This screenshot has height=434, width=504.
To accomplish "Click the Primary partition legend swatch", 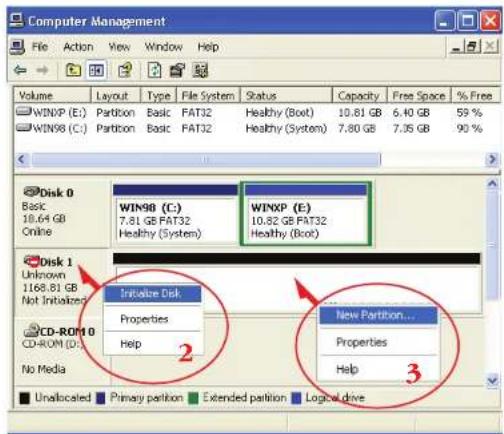I will [x=101, y=398].
